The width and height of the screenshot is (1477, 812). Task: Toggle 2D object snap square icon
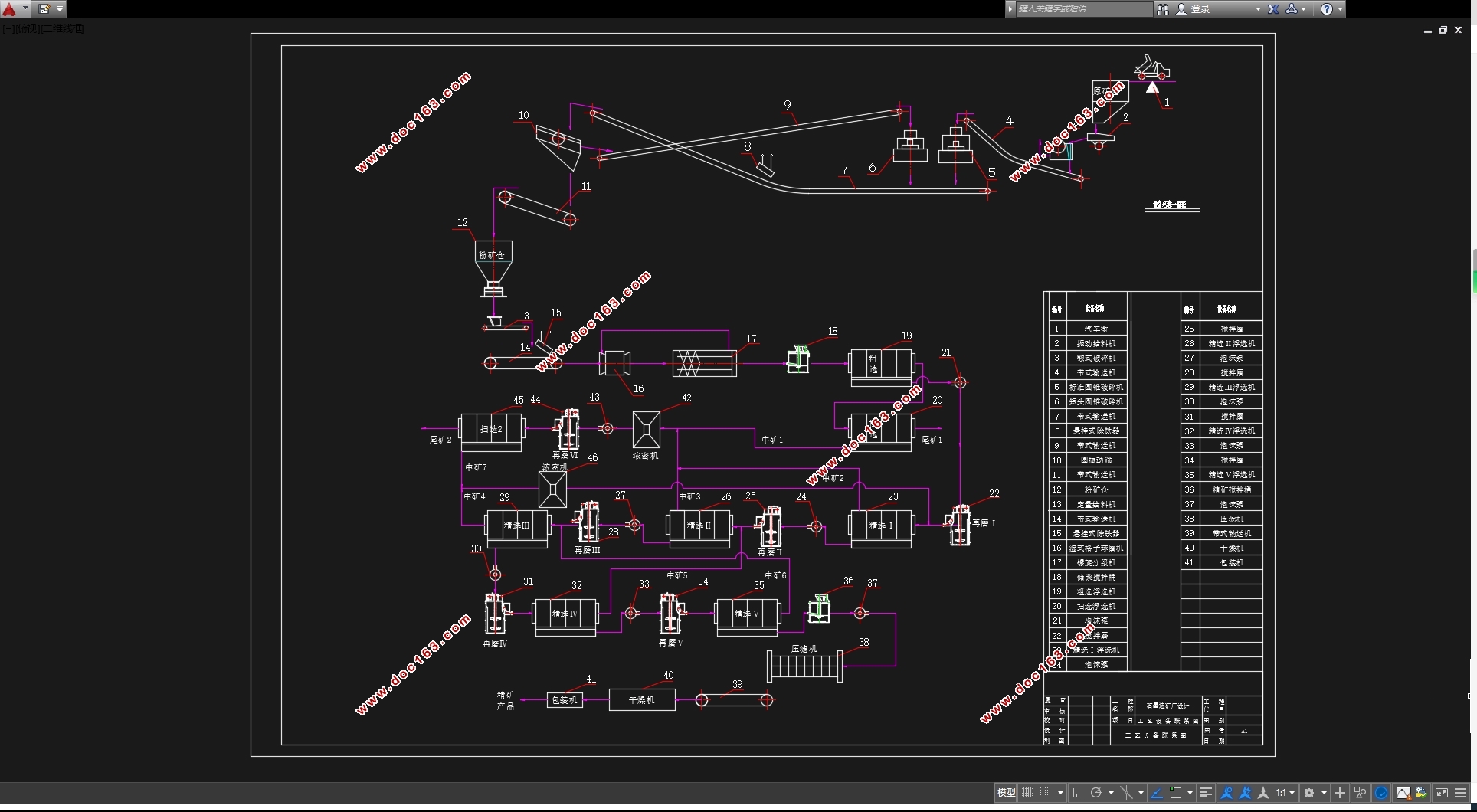pyautogui.click(x=1176, y=793)
